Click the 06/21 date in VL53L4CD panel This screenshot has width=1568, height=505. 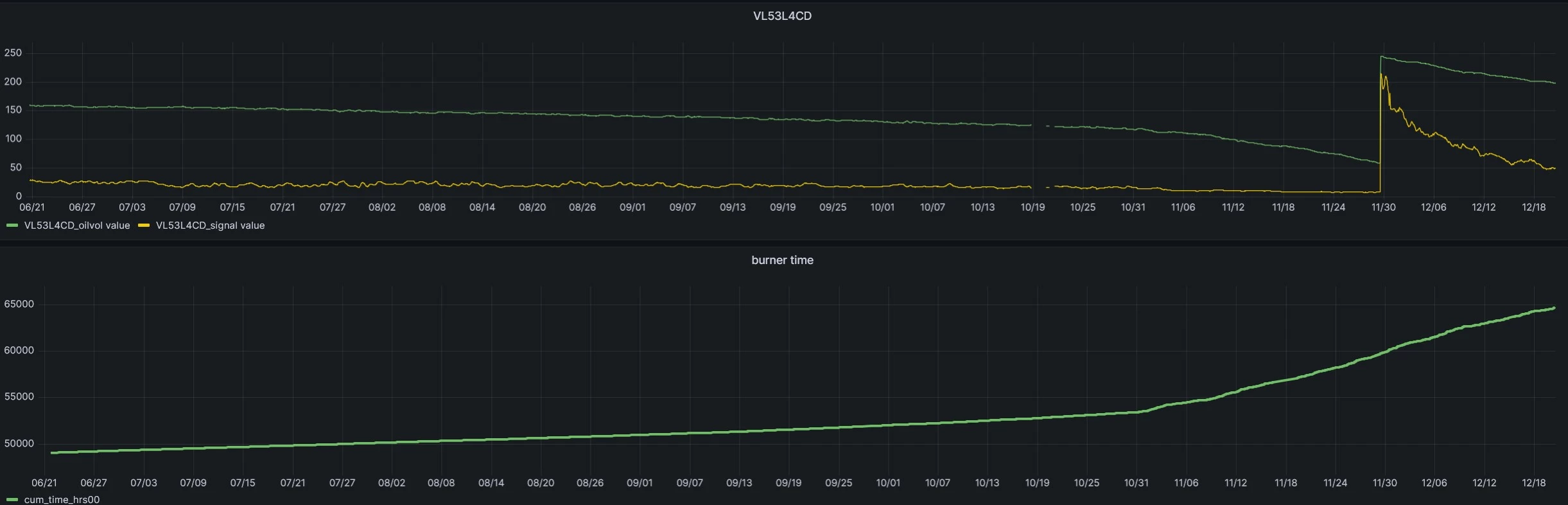coord(32,208)
